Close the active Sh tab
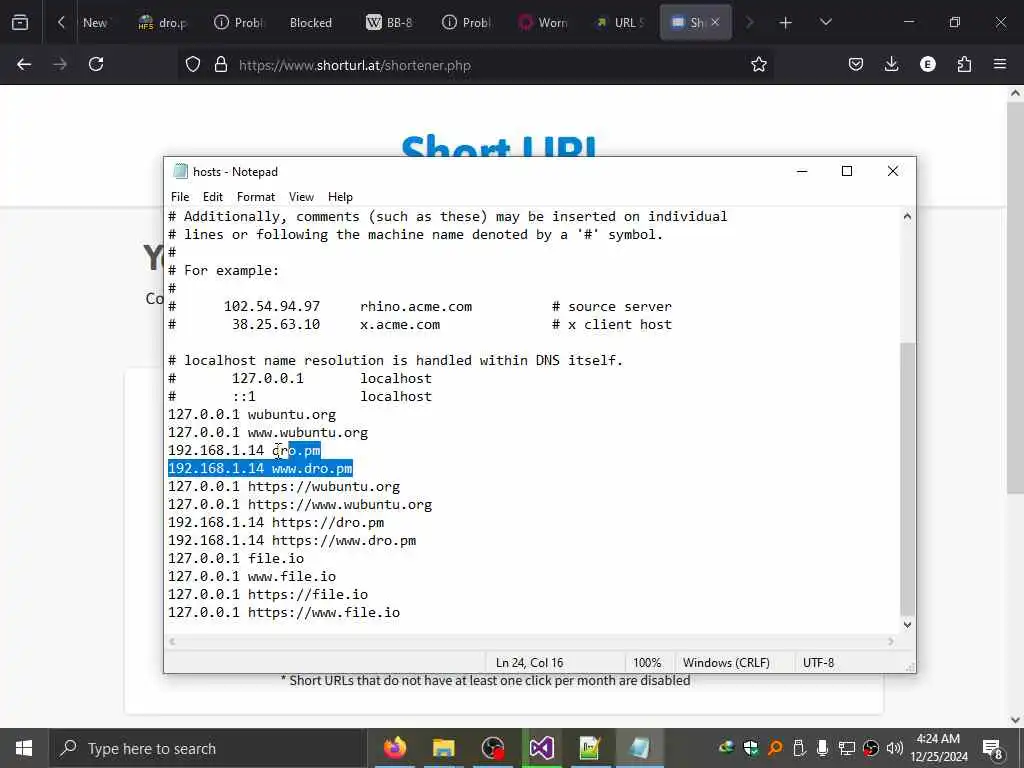The width and height of the screenshot is (1024, 768). click(715, 22)
